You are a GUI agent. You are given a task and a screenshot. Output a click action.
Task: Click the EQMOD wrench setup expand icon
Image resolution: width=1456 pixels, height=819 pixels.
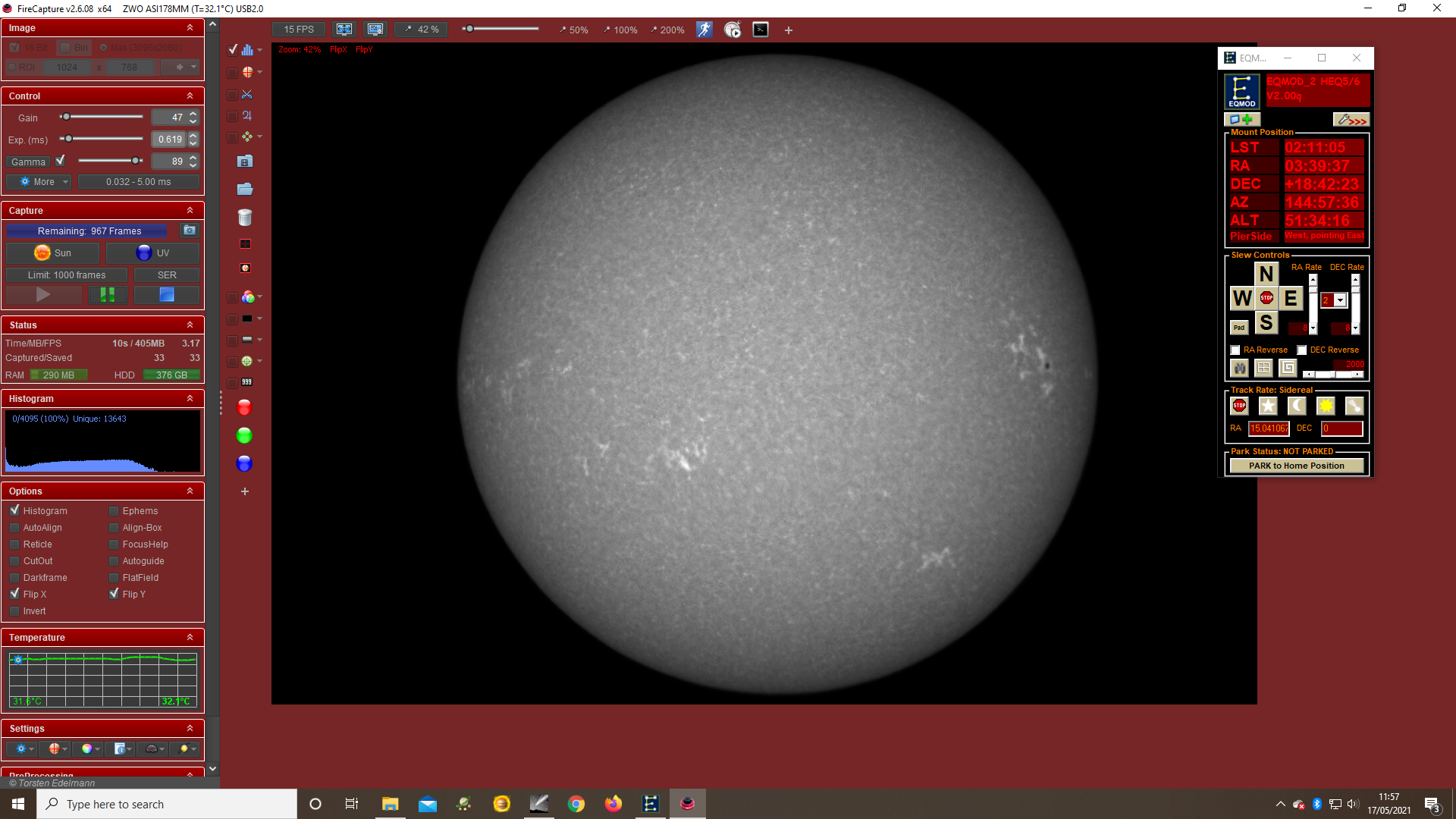(x=1351, y=120)
